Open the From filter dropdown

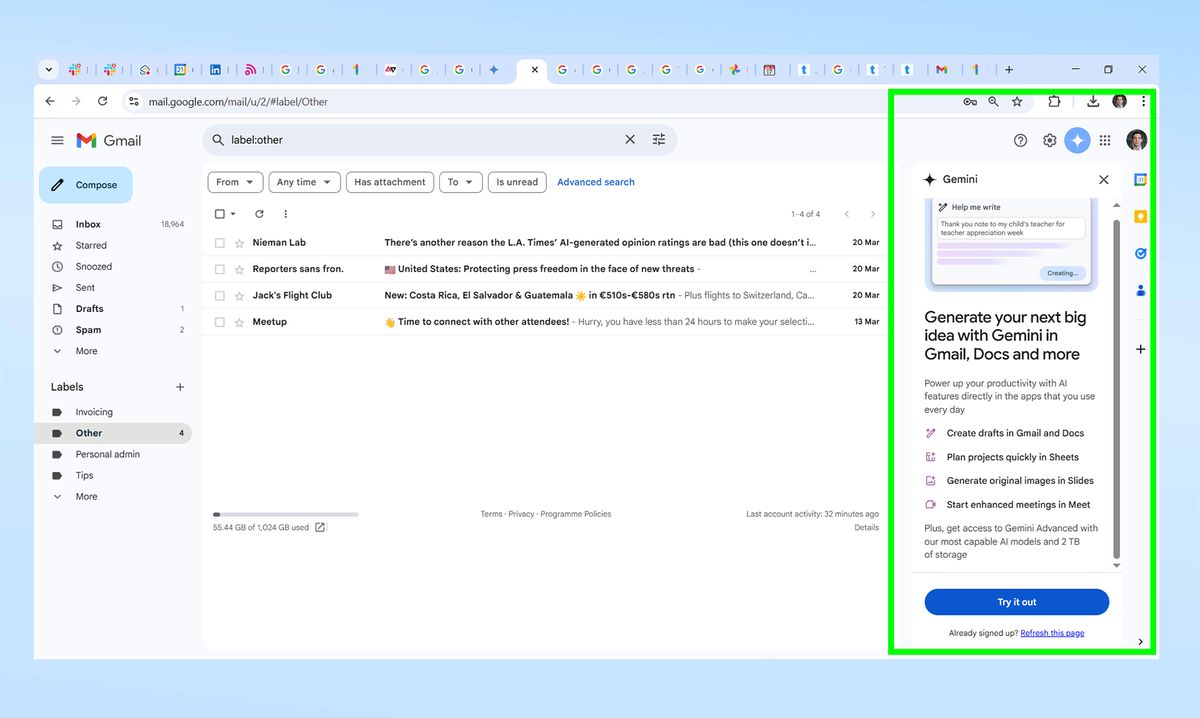click(x=234, y=181)
